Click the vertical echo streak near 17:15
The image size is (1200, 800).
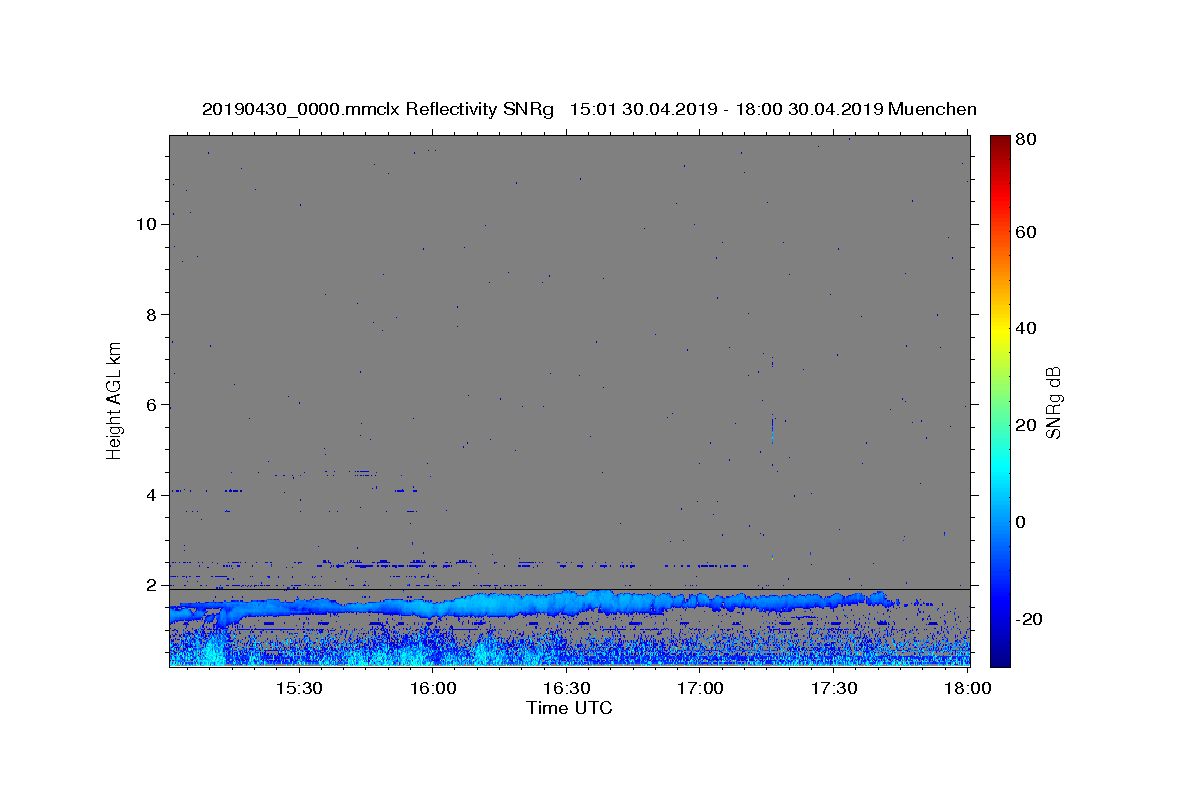click(772, 428)
